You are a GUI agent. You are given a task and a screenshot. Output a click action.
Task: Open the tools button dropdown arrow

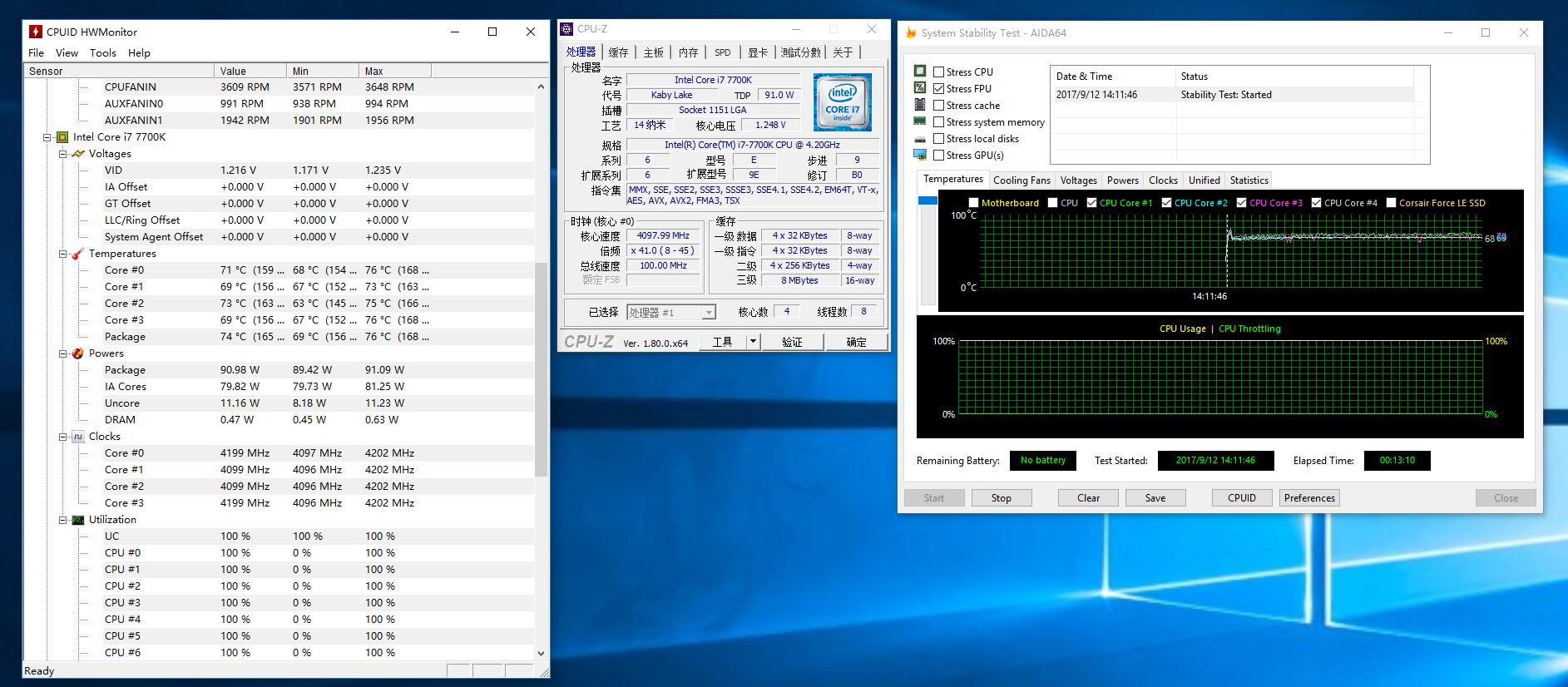pyautogui.click(x=753, y=342)
